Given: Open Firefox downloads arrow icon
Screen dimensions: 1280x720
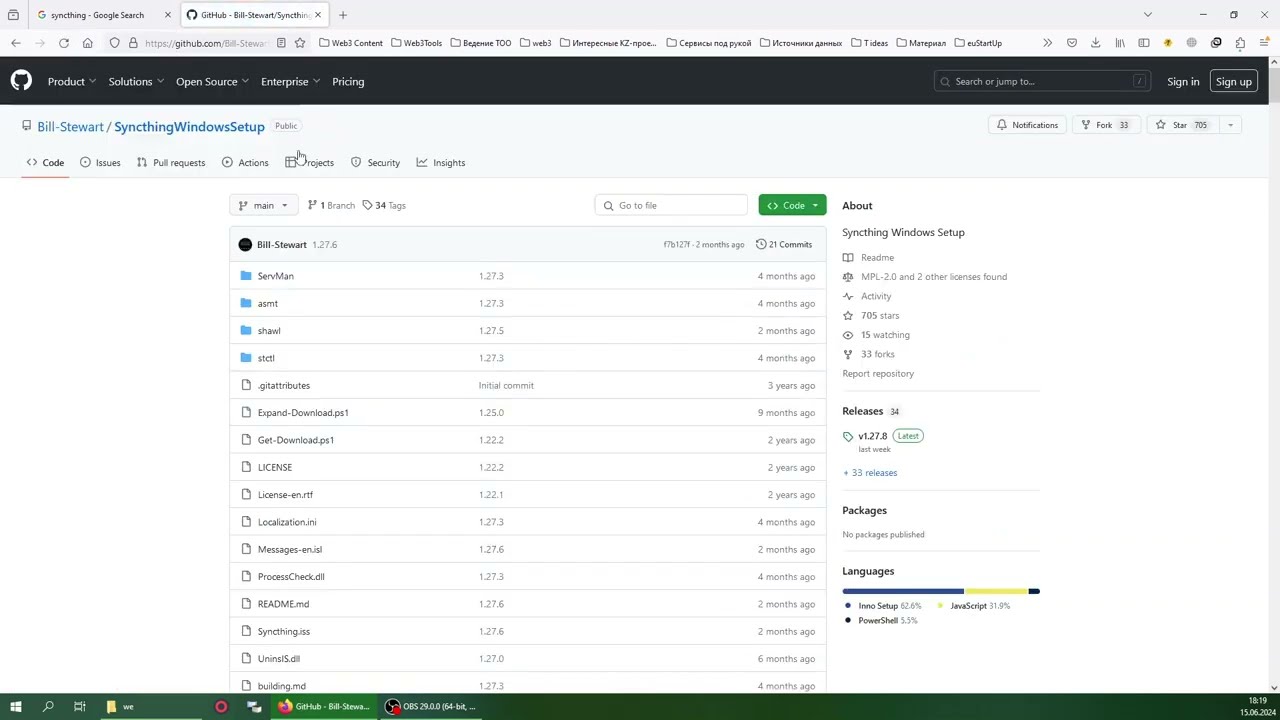Looking at the screenshot, I should 1096,43.
